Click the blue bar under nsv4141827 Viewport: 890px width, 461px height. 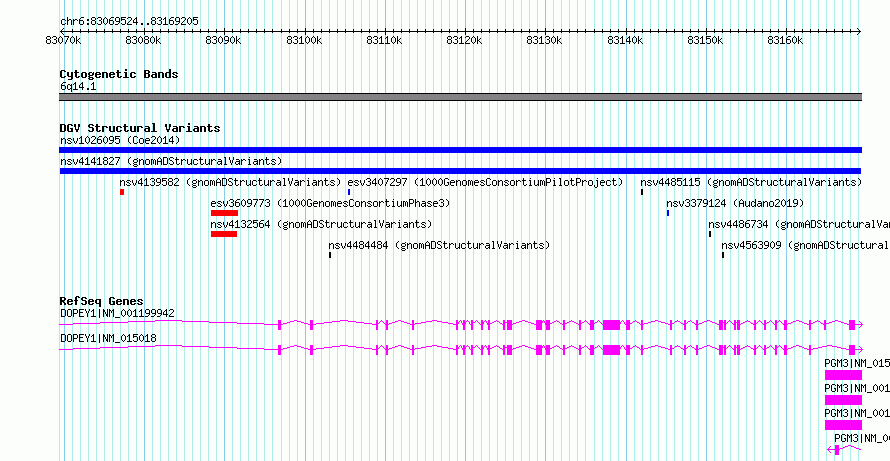(x=460, y=171)
